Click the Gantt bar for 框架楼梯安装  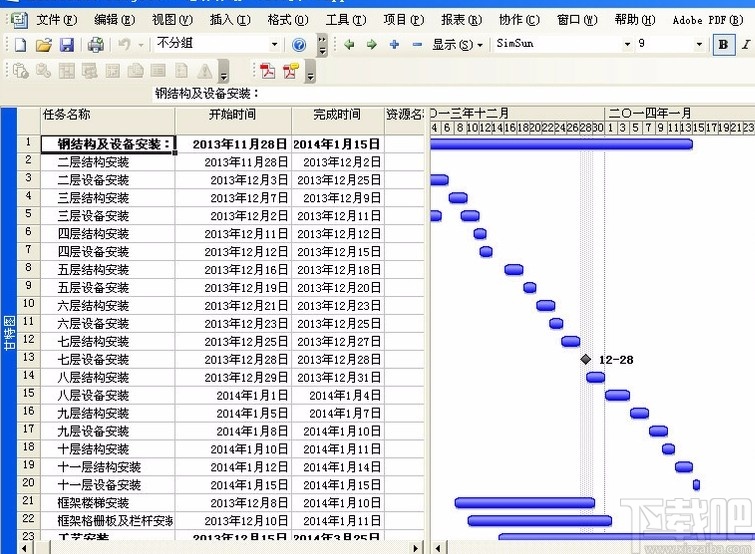click(x=525, y=503)
